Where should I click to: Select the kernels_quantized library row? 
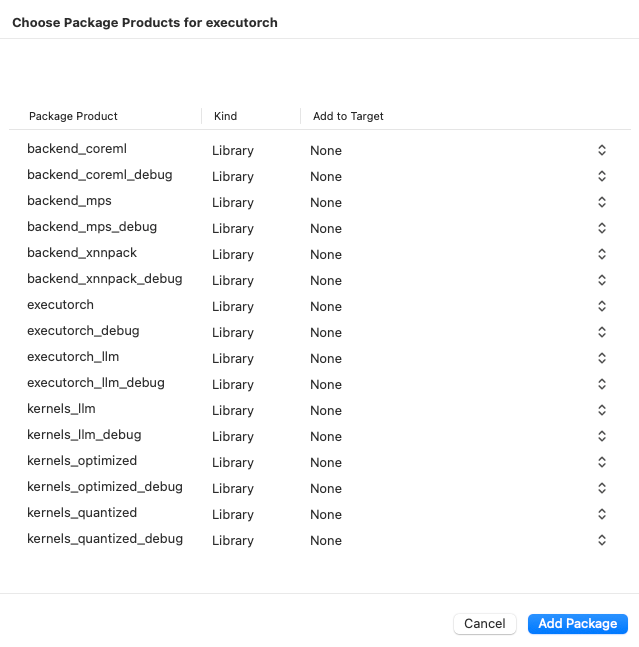point(82,513)
